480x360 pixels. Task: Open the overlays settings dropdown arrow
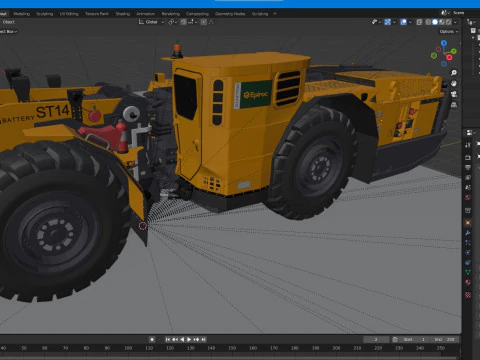tap(410, 22)
